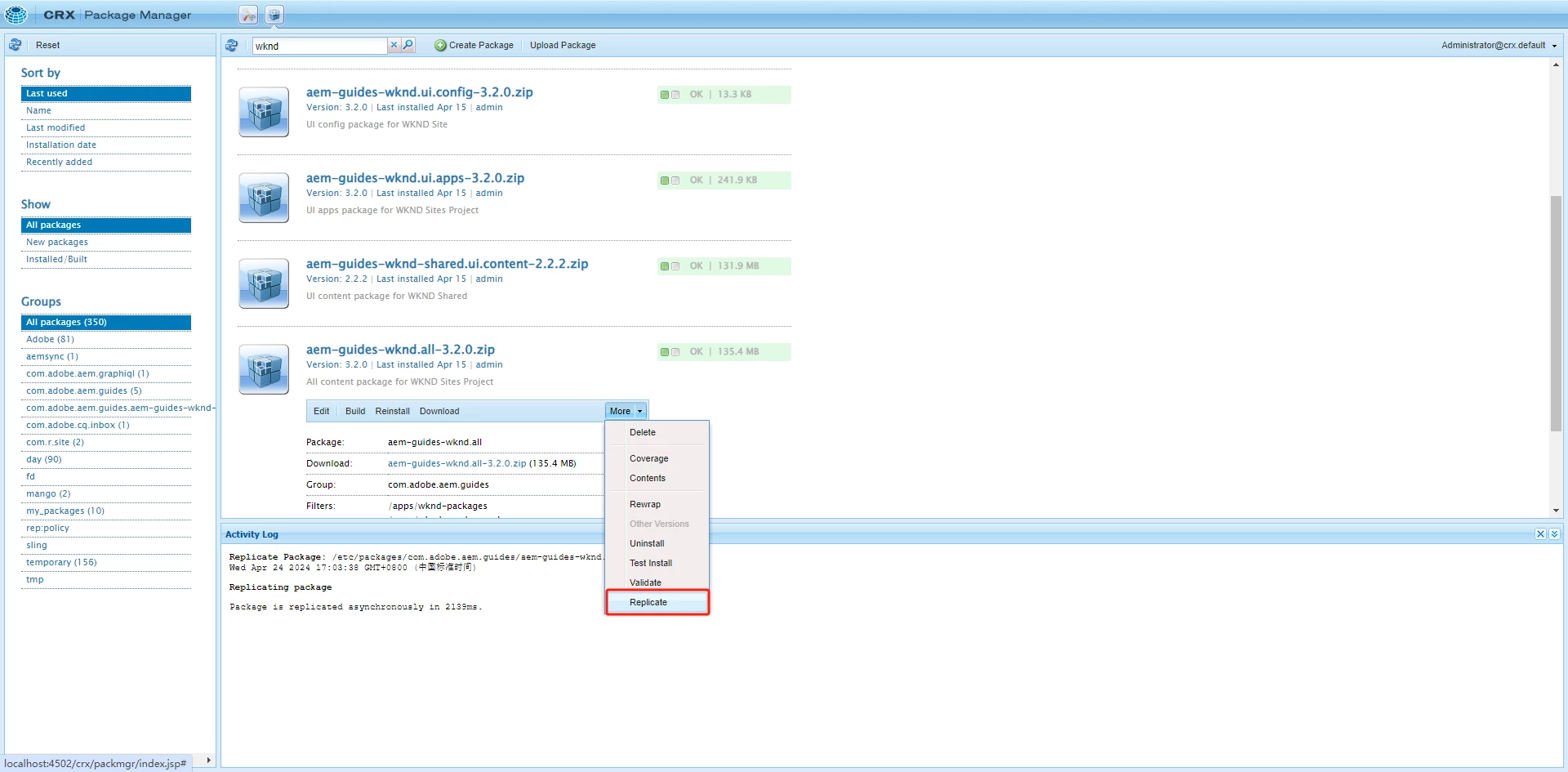Image resolution: width=1568 pixels, height=772 pixels.
Task: Select the All packages (350) group
Action: tap(106, 322)
